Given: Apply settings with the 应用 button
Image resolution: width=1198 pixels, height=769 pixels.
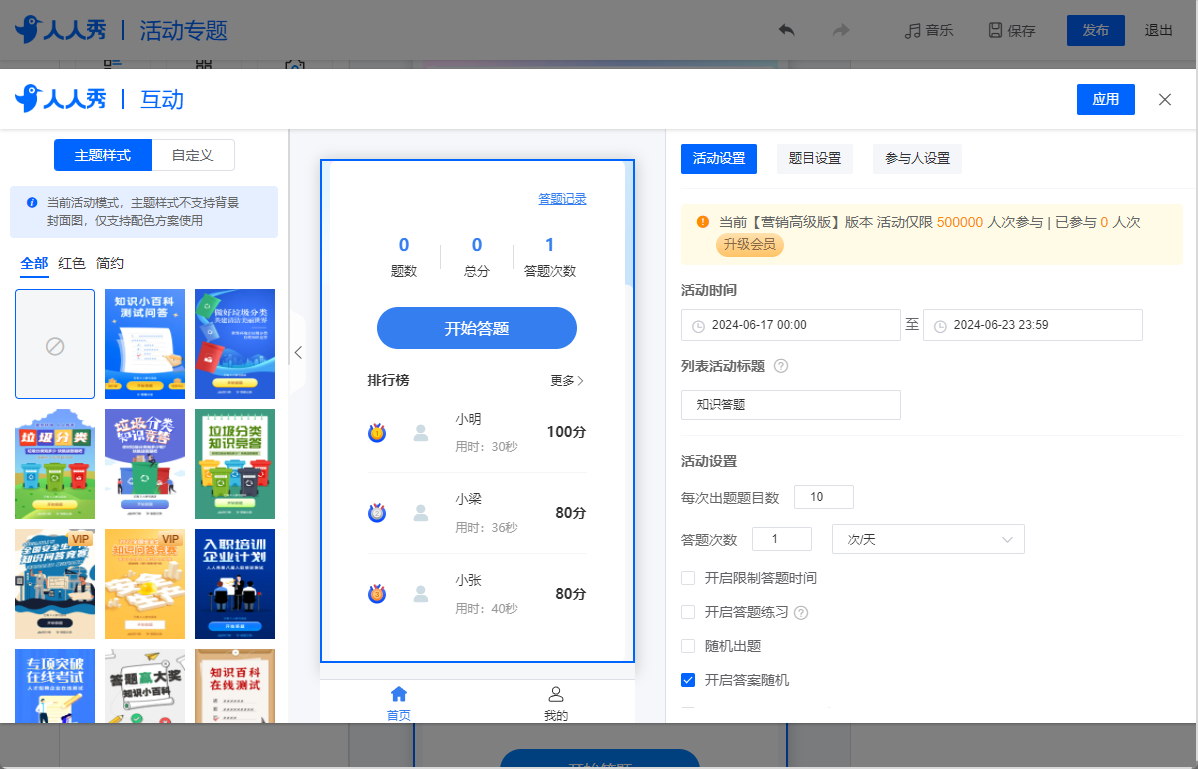Looking at the screenshot, I should click(x=1106, y=99).
